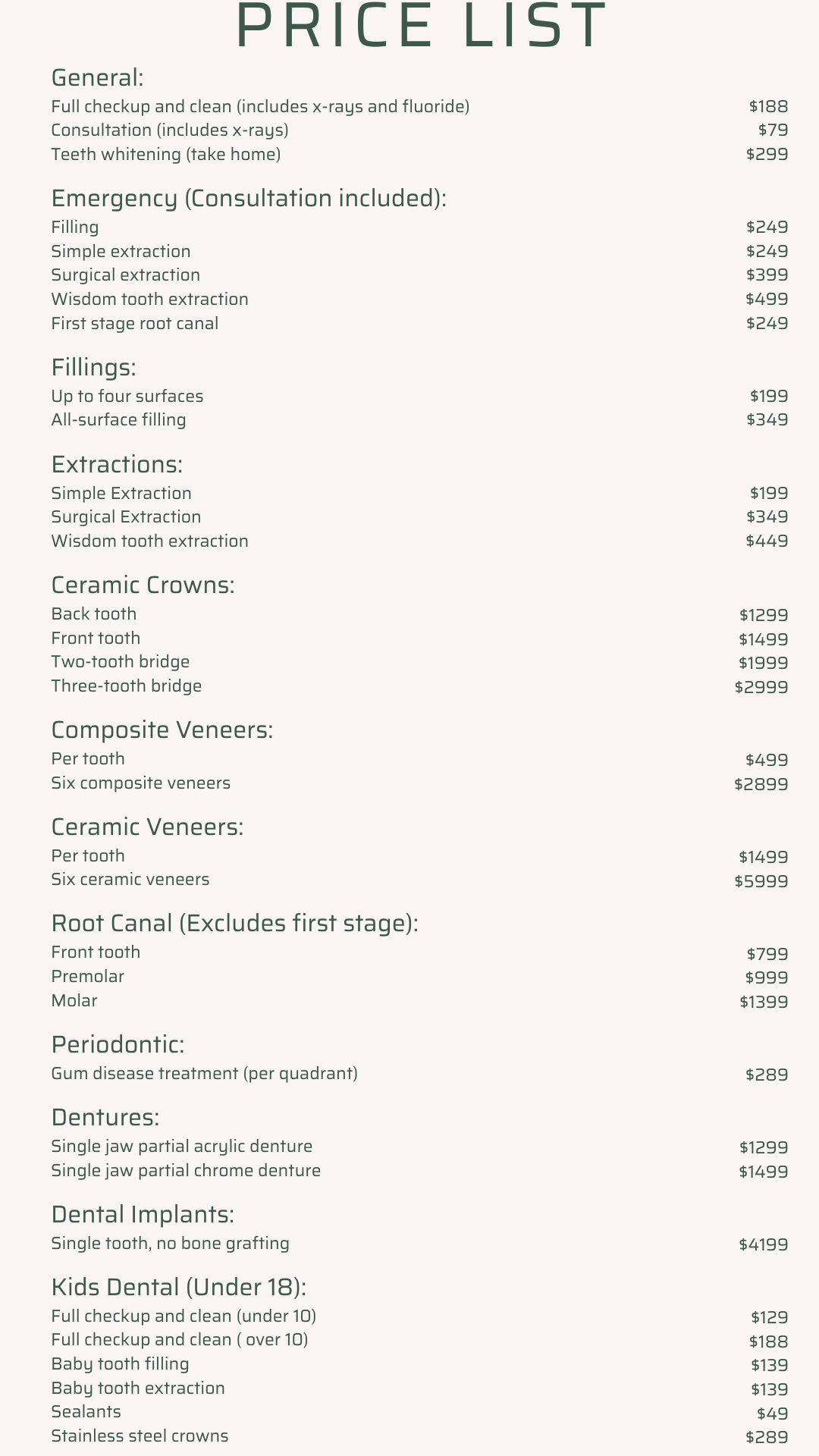Click the $4199 dental implant price

coord(764,1244)
